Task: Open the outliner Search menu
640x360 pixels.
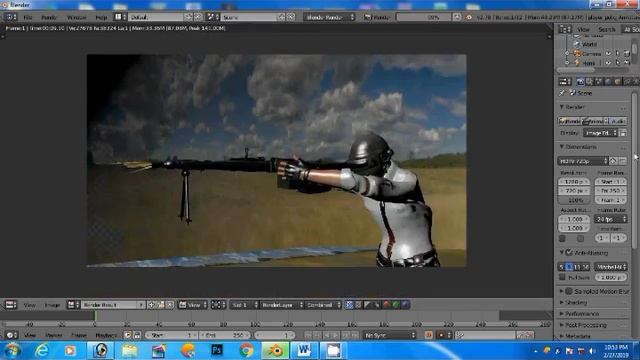Action: 606,29
